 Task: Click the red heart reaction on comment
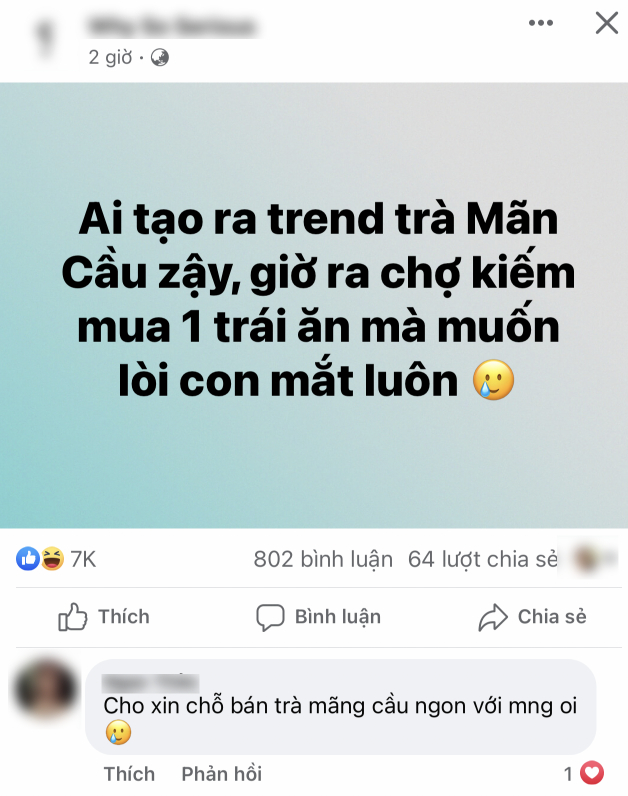(592, 773)
